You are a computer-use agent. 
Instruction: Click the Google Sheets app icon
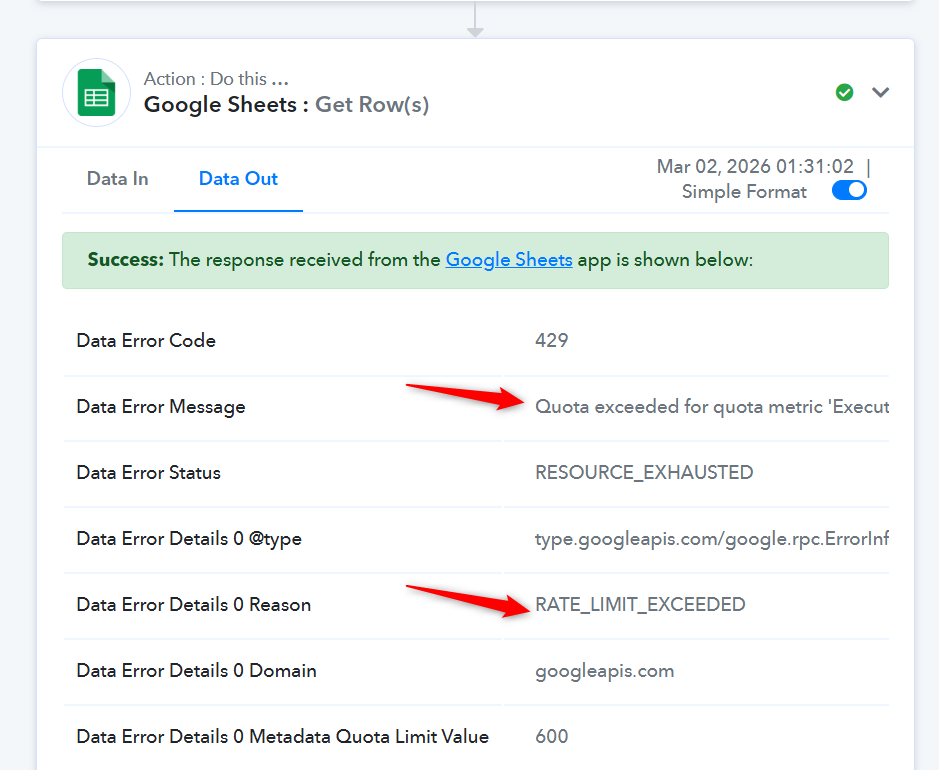click(97, 93)
